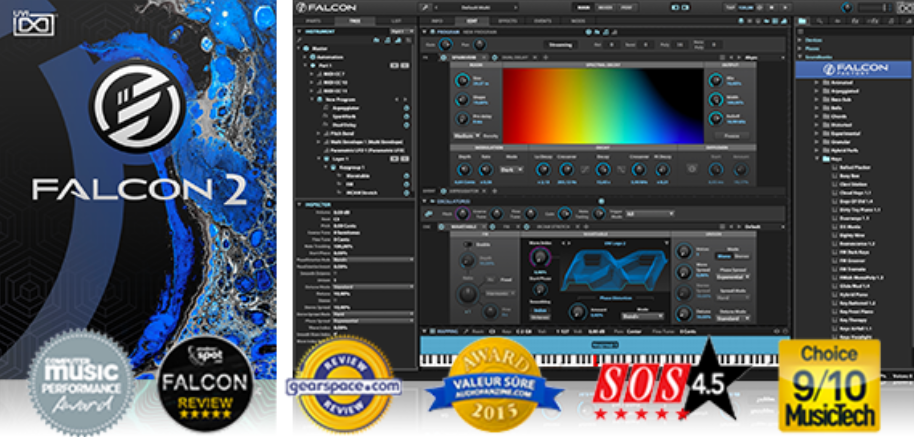Viewport: 914px width, 437px height.
Task: Click the link icon in the Oscillators row
Action: pos(428,214)
